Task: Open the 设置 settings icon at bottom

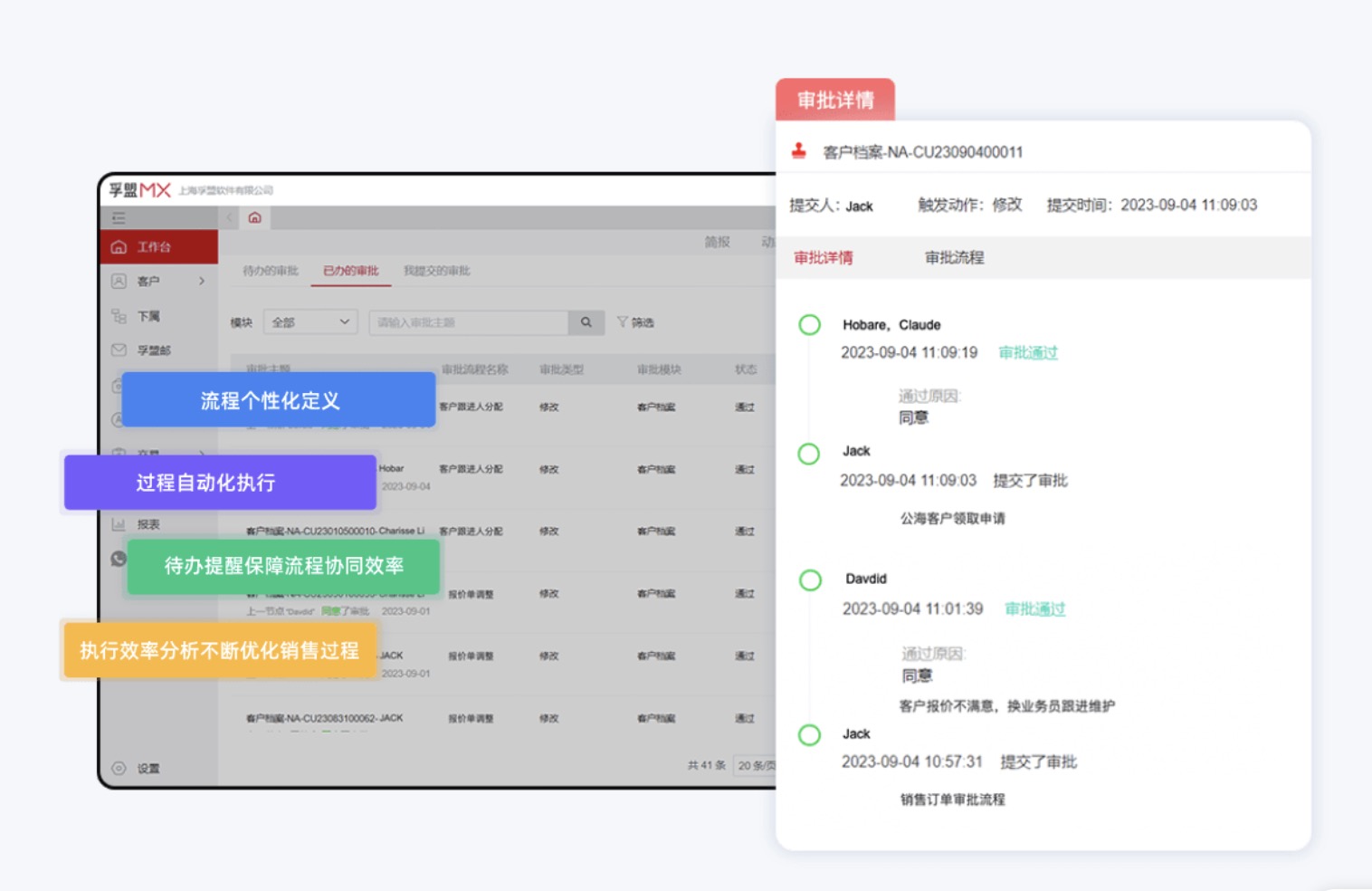Action: pyautogui.click(x=118, y=767)
